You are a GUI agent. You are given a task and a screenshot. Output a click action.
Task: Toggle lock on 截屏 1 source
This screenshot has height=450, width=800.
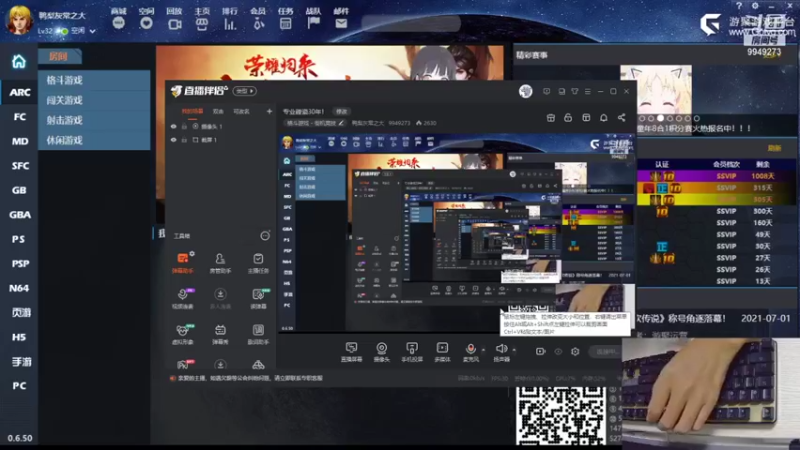point(184,140)
